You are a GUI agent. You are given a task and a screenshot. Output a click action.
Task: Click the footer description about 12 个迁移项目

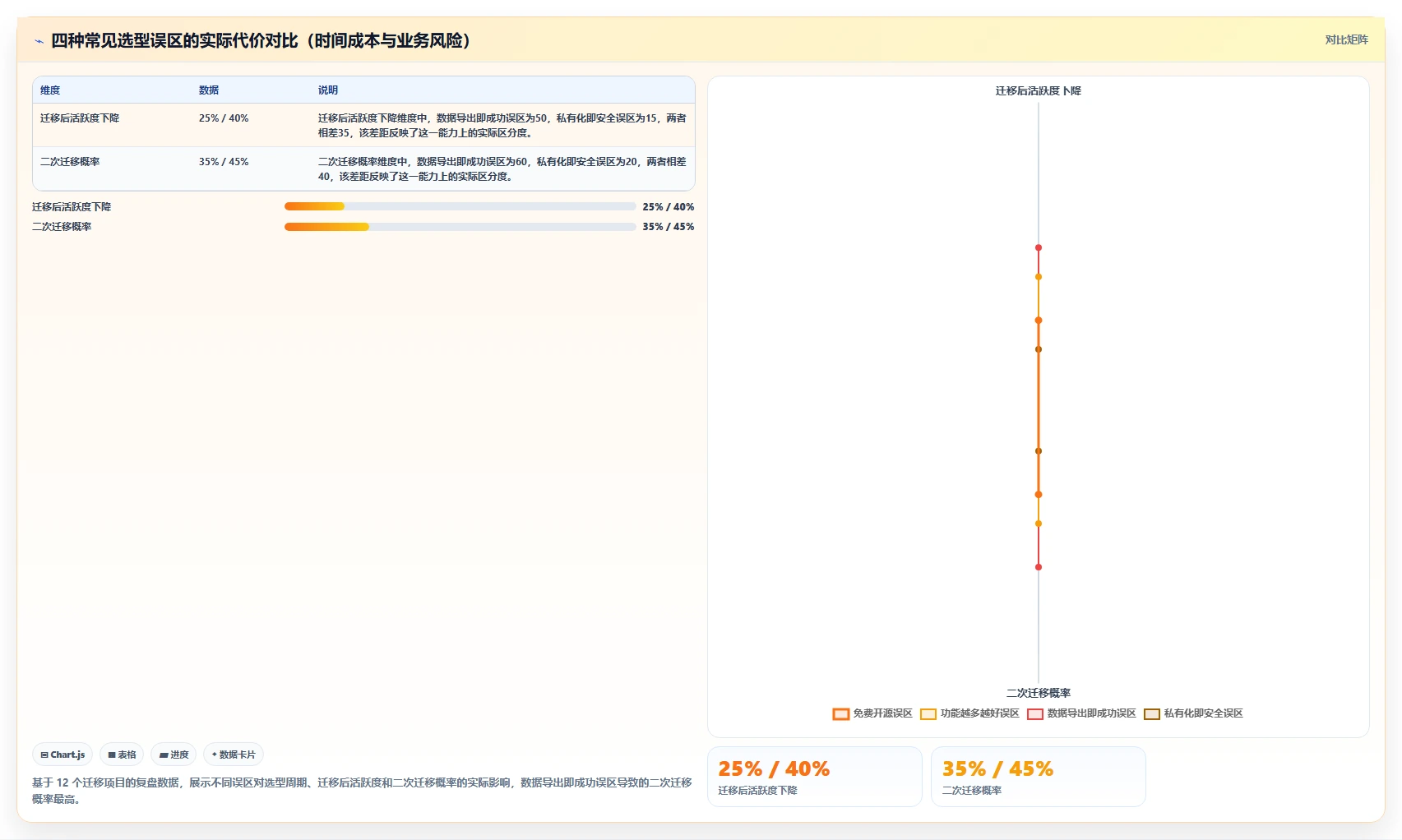pos(362,791)
